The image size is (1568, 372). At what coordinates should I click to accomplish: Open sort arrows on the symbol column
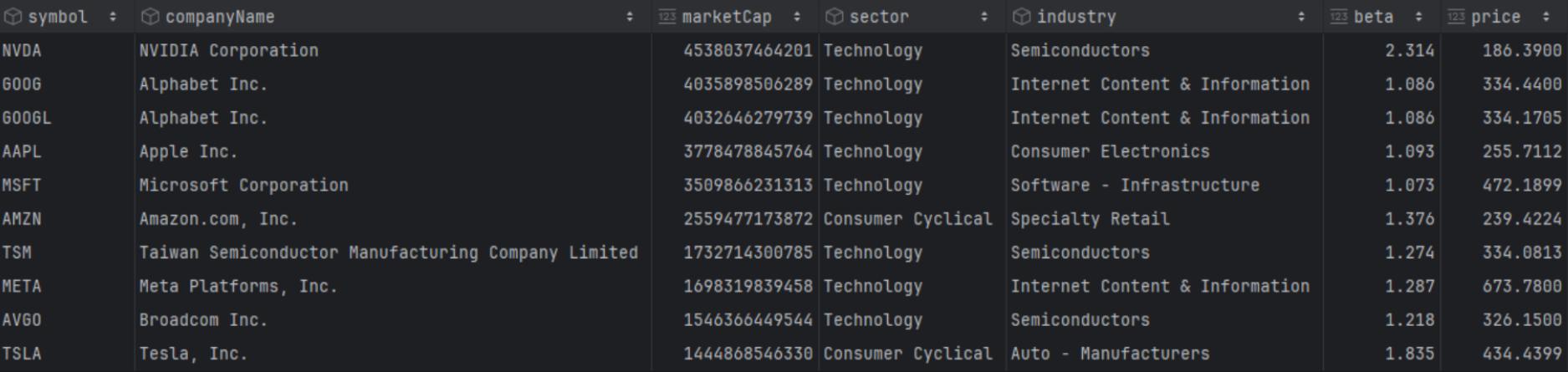[x=113, y=17]
